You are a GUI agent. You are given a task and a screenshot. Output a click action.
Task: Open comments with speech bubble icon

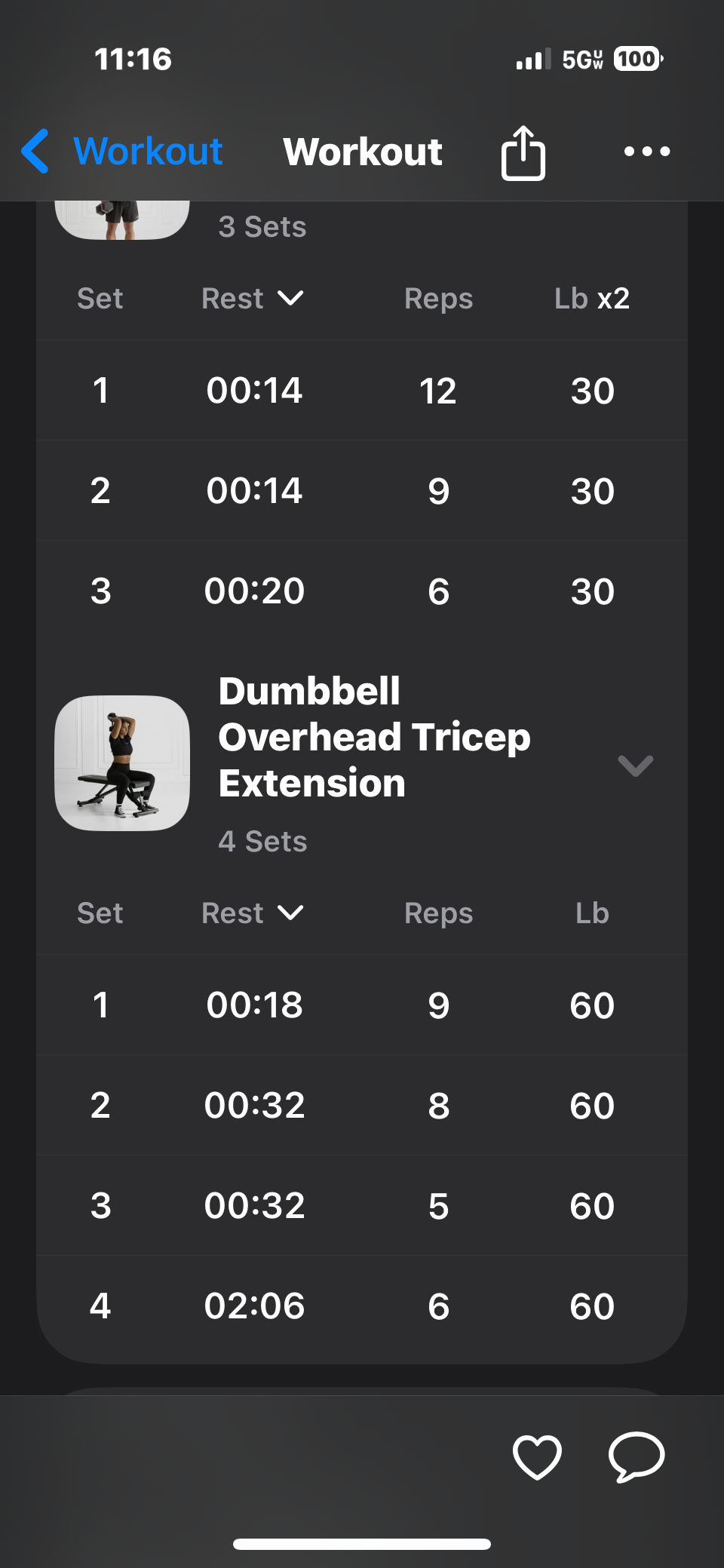[637, 1456]
